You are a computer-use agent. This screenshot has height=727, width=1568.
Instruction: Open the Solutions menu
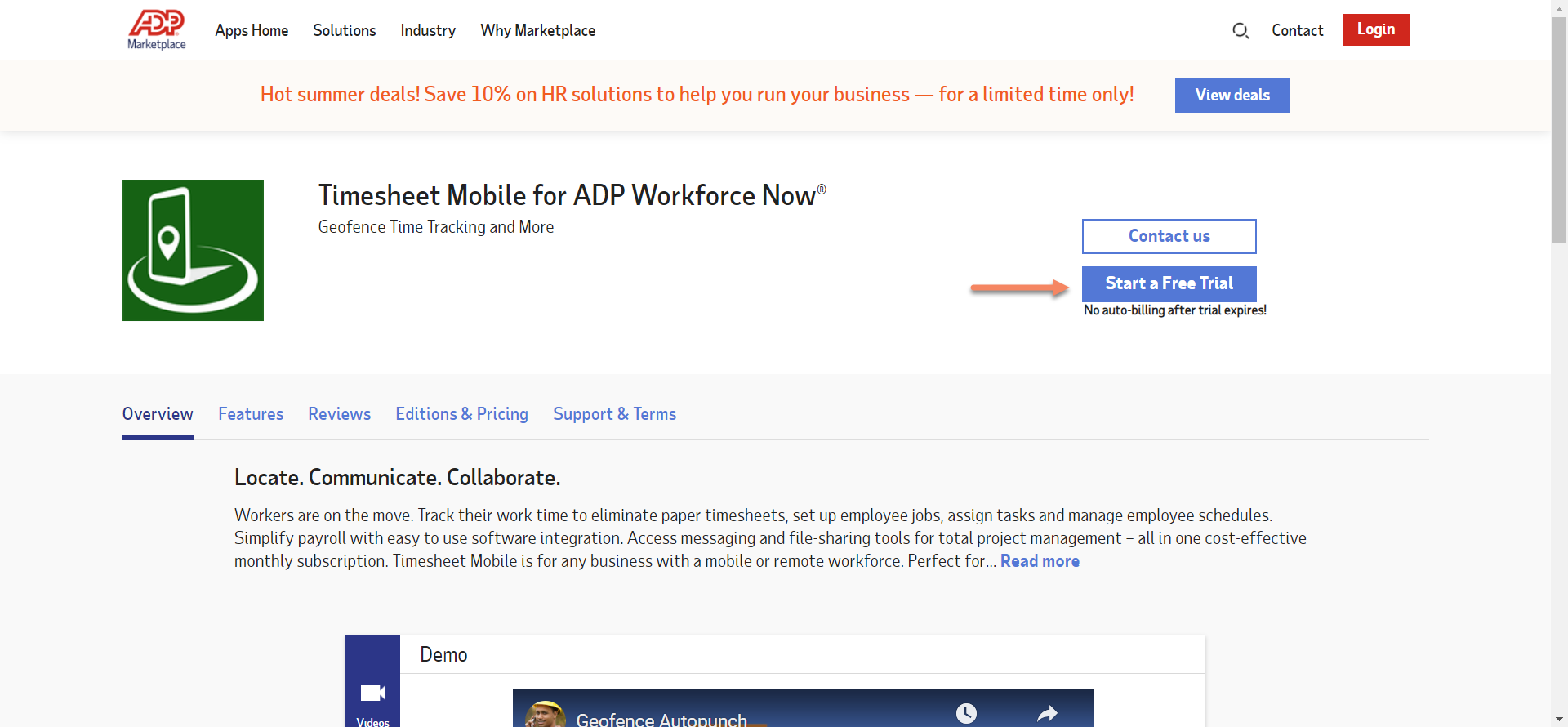(x=345, y=30)
